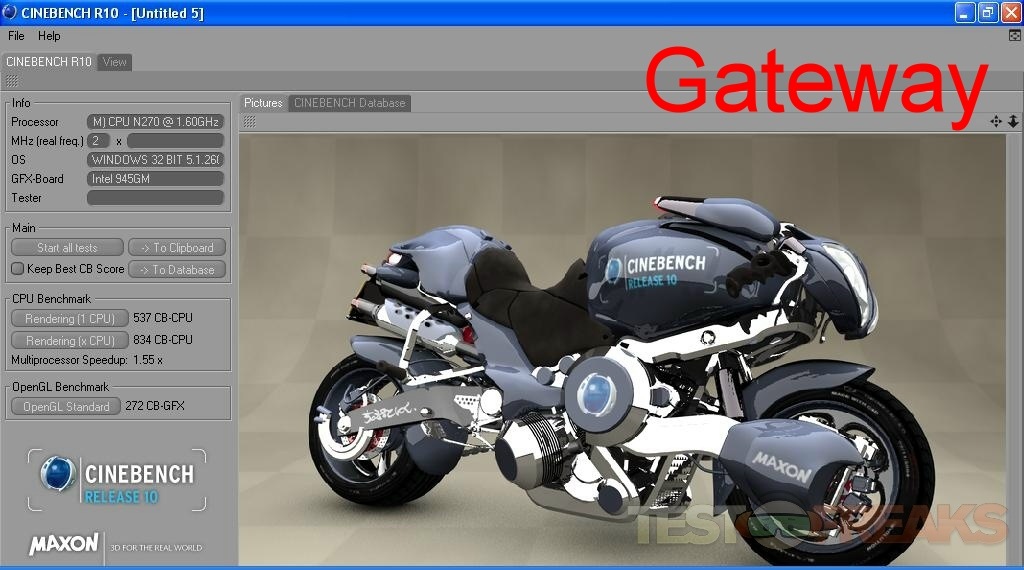Viewport: 1024px width, 570px height.
Task: Click the To Database button
Action: pyautogui.click(x=177, y=270)
